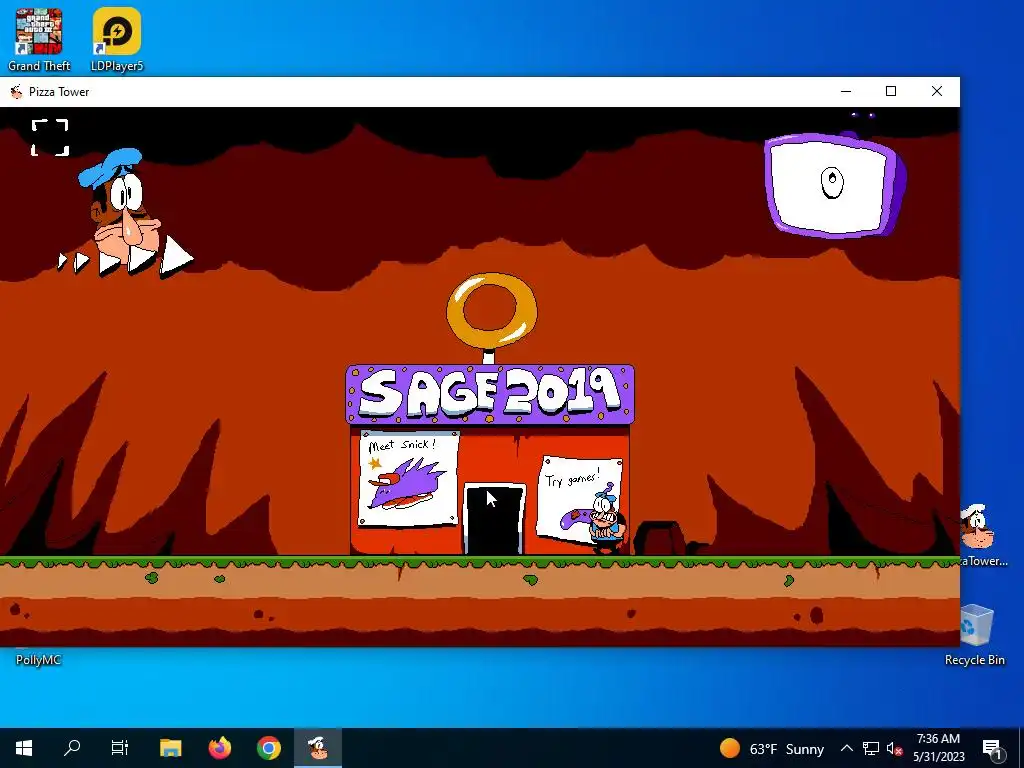Open Task View from the taskbar
This screenshot has width=1024, height=768.
[120, 748]
